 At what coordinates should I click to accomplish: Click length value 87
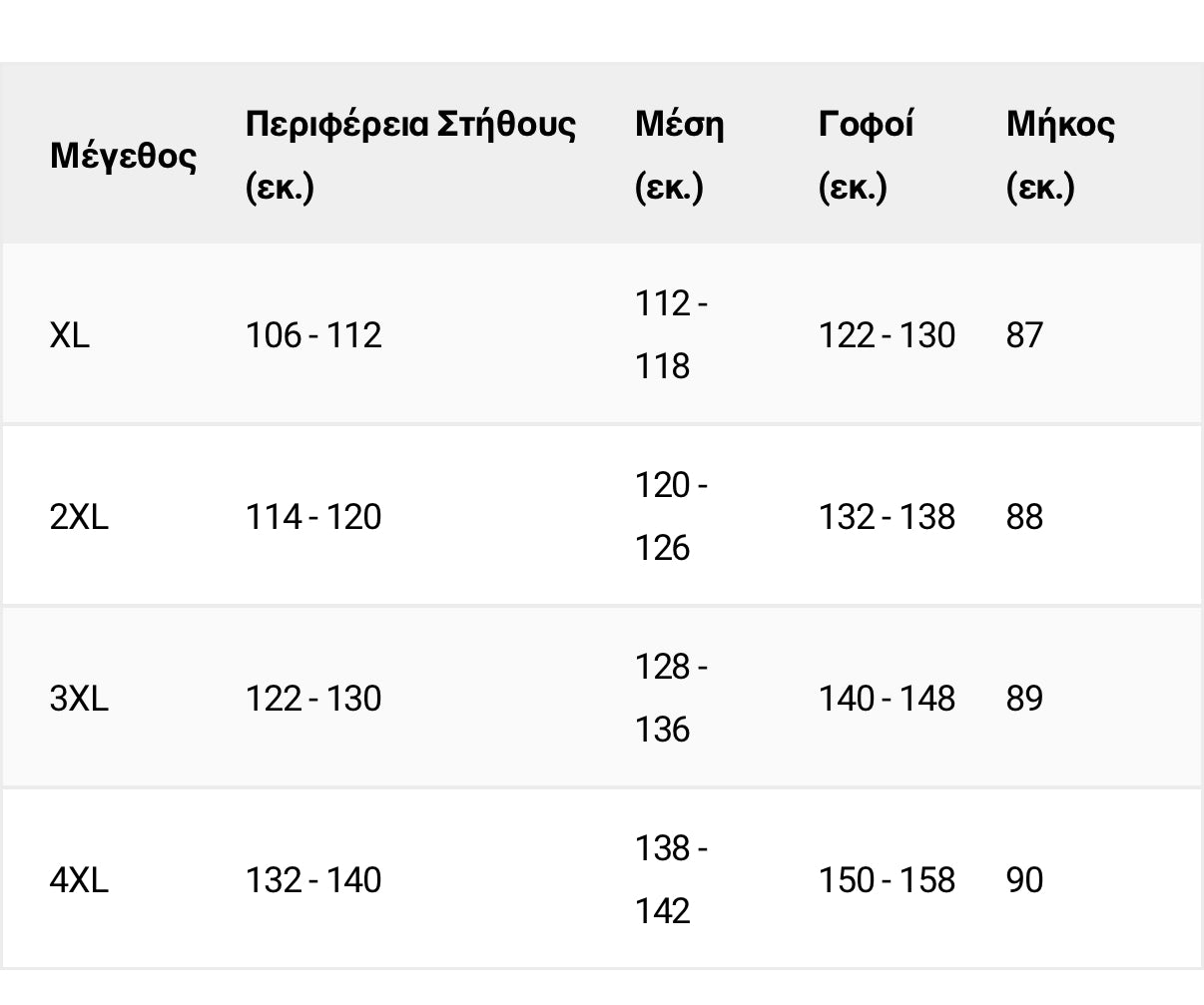point(1024,335)
